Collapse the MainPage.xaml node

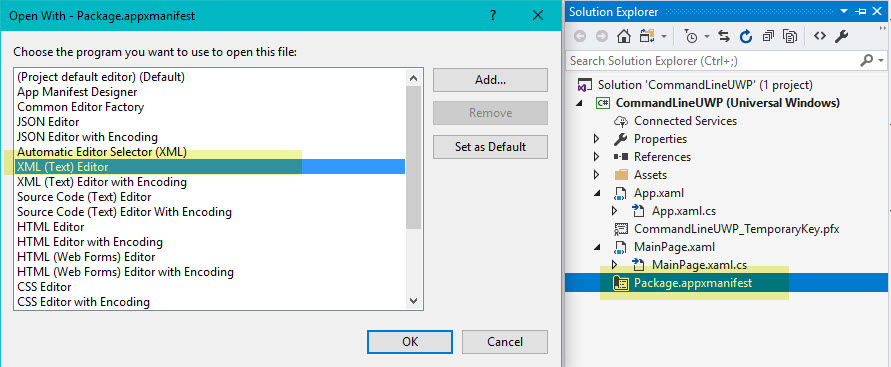[597, 247]
